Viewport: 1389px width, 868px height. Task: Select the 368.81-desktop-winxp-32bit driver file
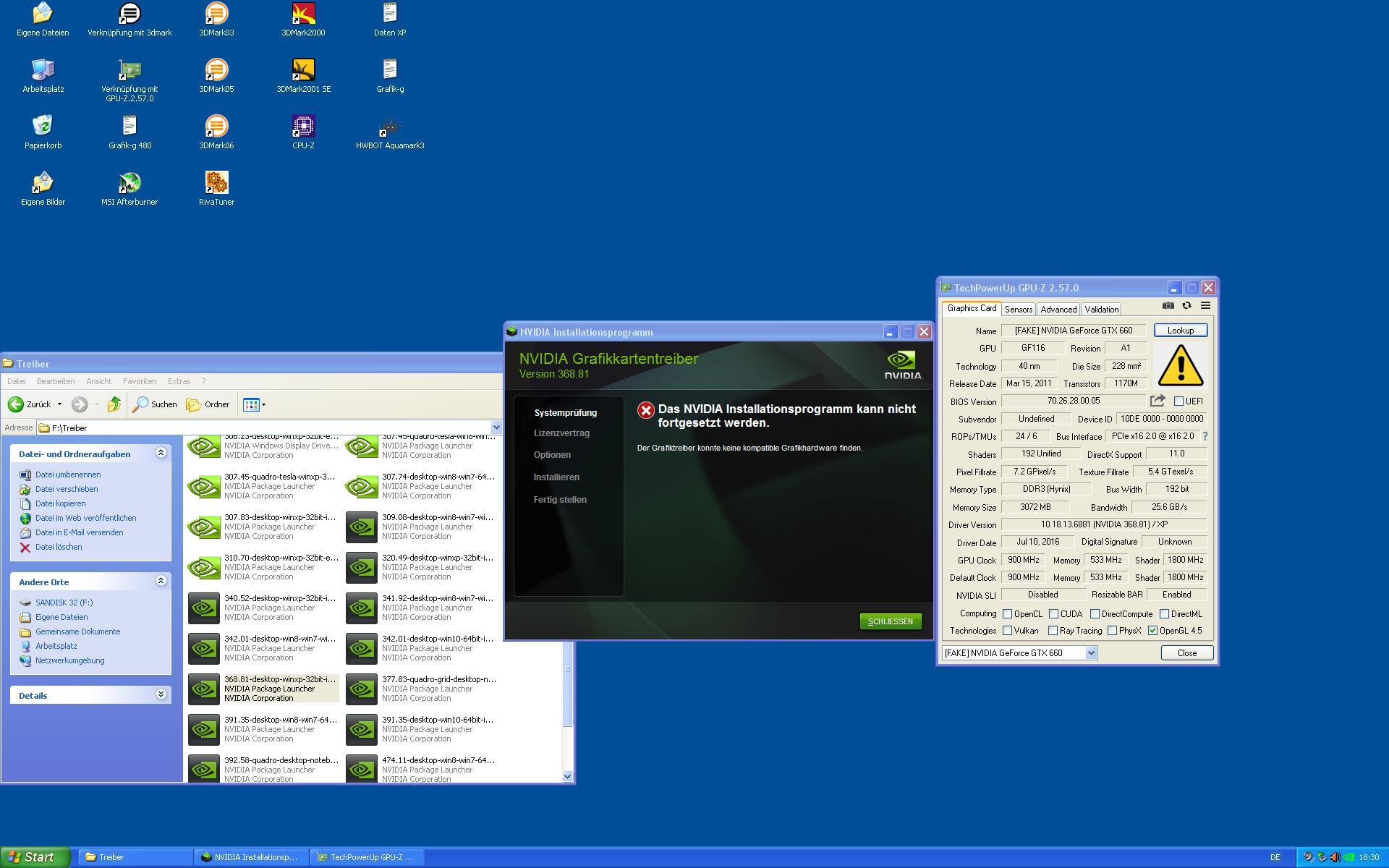[263, 689]
